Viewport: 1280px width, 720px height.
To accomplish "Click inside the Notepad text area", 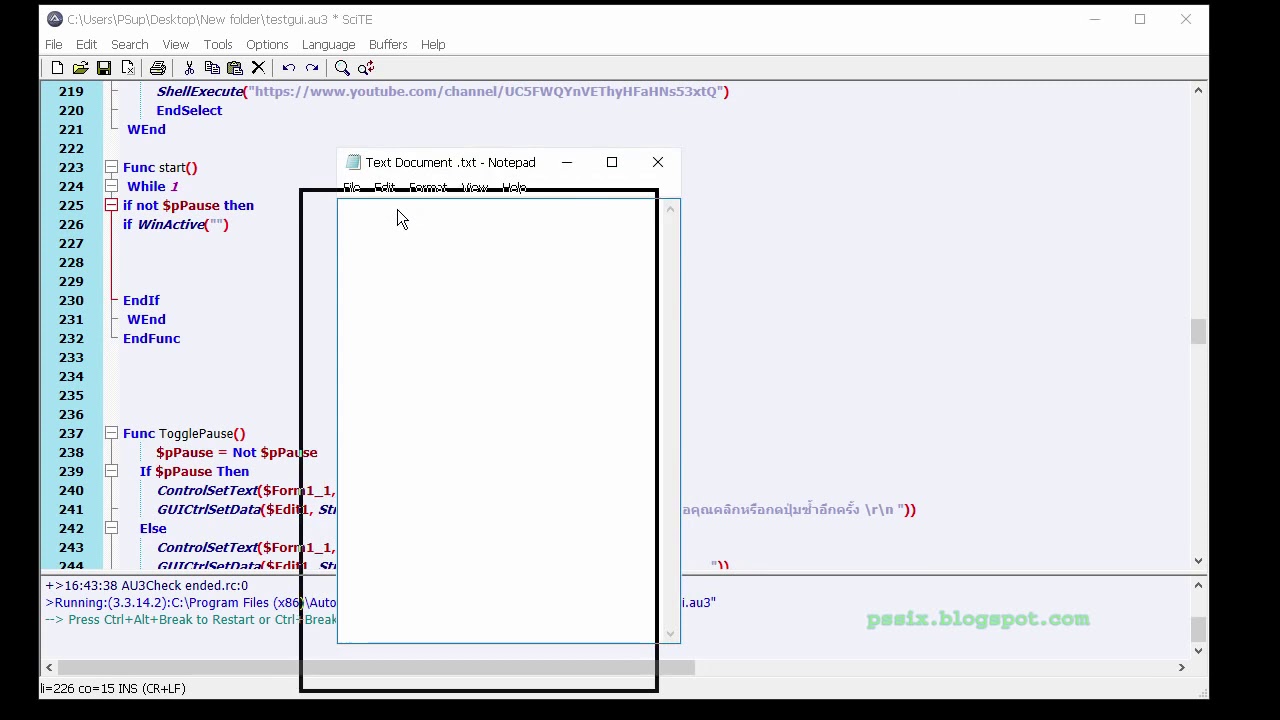I will 500,420.
